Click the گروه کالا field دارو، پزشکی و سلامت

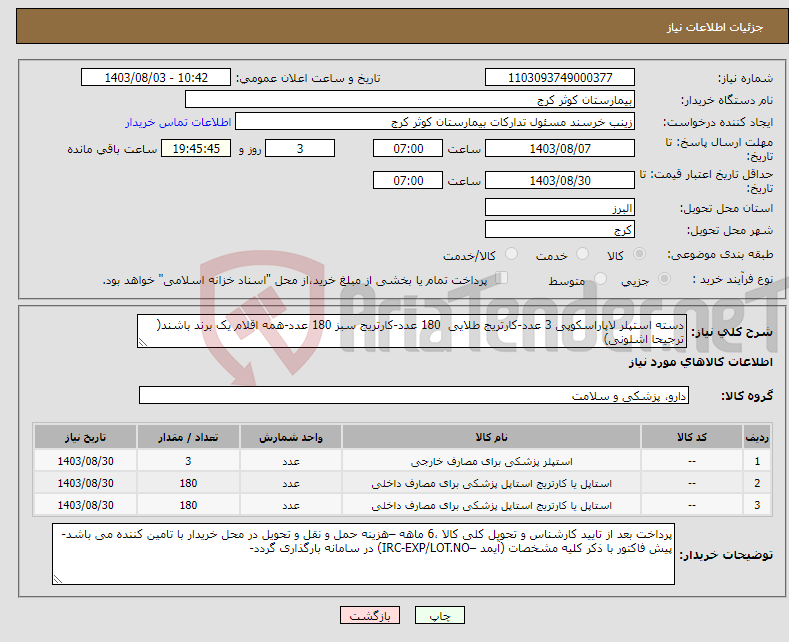tap(414, 395)
